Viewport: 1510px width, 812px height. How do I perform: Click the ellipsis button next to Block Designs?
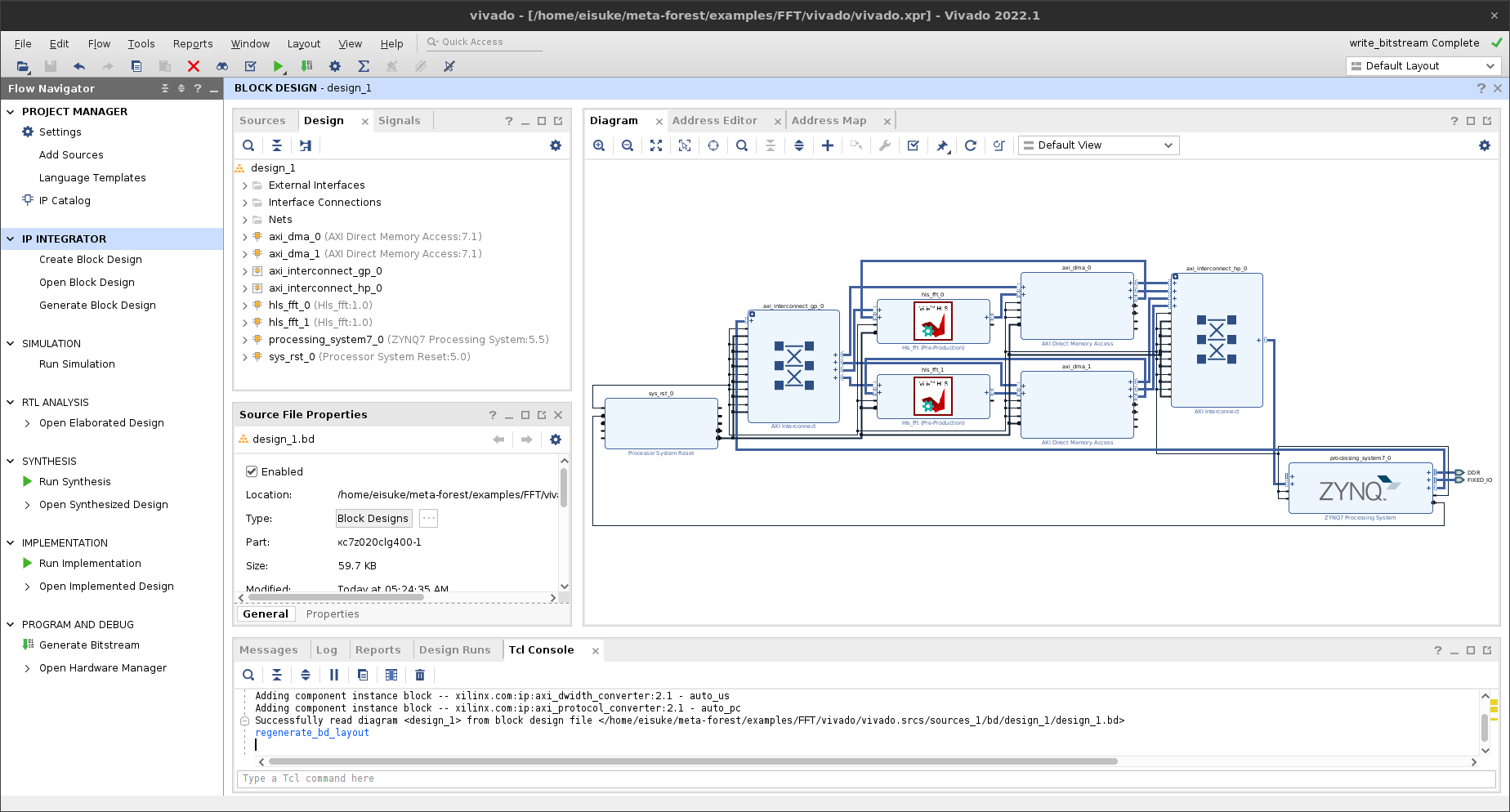pyautogui.click(x=428, y=518)
